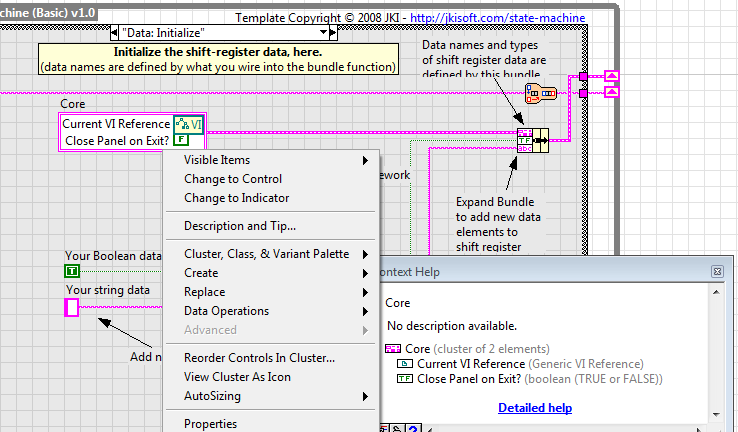
Task: Select the orange key-shaped node on pink wire
Action: coord(541,93)
